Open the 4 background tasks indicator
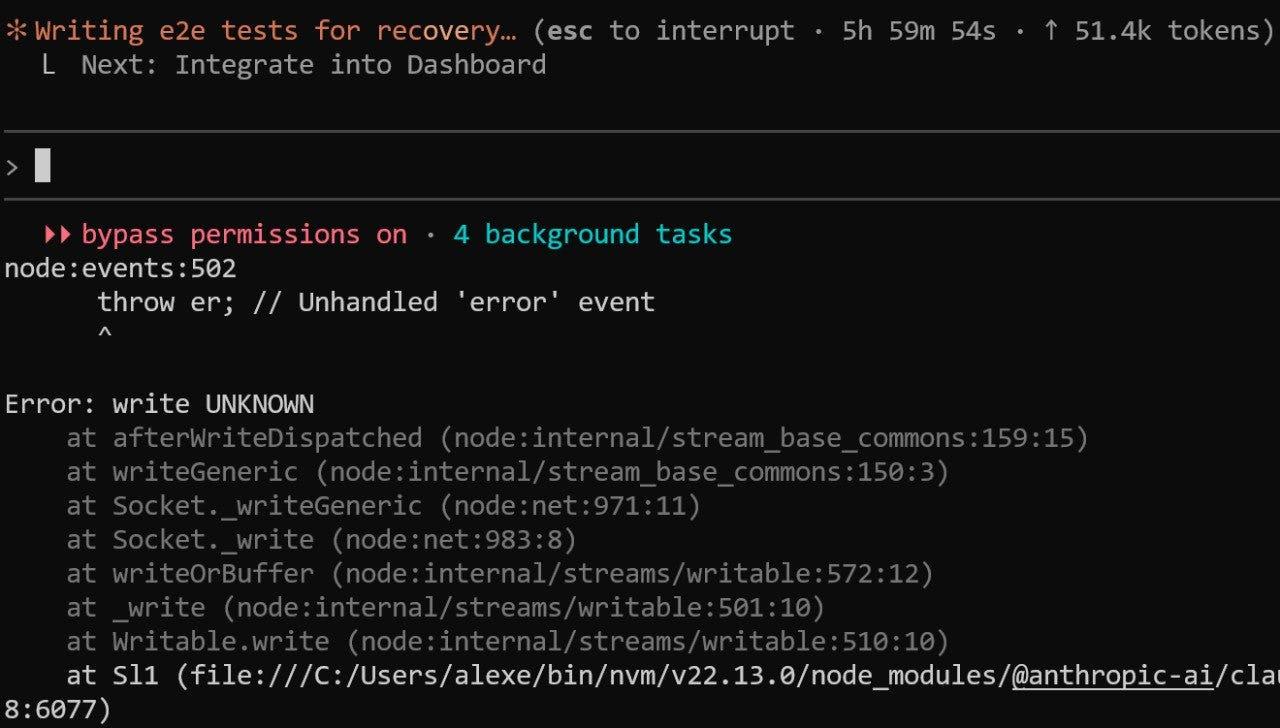The image size is (1280, 728). [x=592, y=235]
